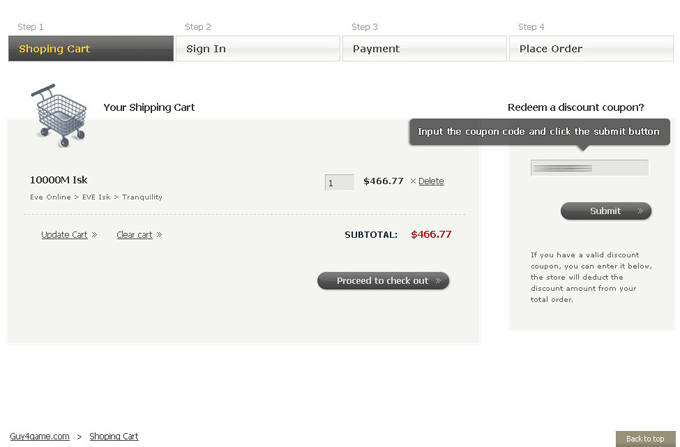Click Proceed to check out button

383,281
